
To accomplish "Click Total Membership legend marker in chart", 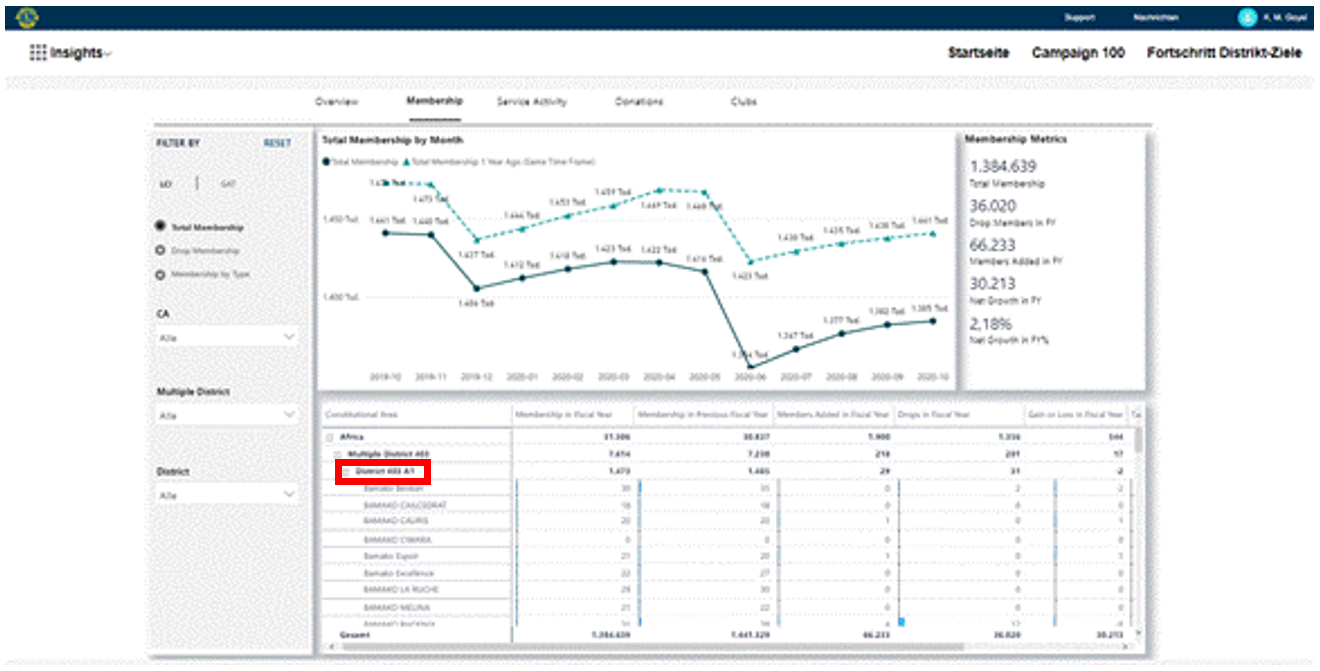I will (325, 160).
